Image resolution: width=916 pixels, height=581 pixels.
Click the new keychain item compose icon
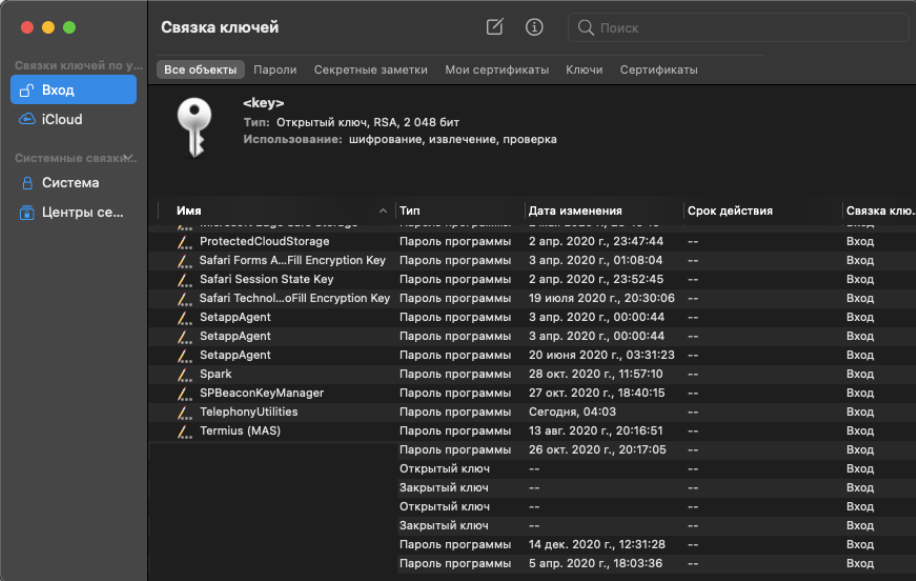(494, 28)
